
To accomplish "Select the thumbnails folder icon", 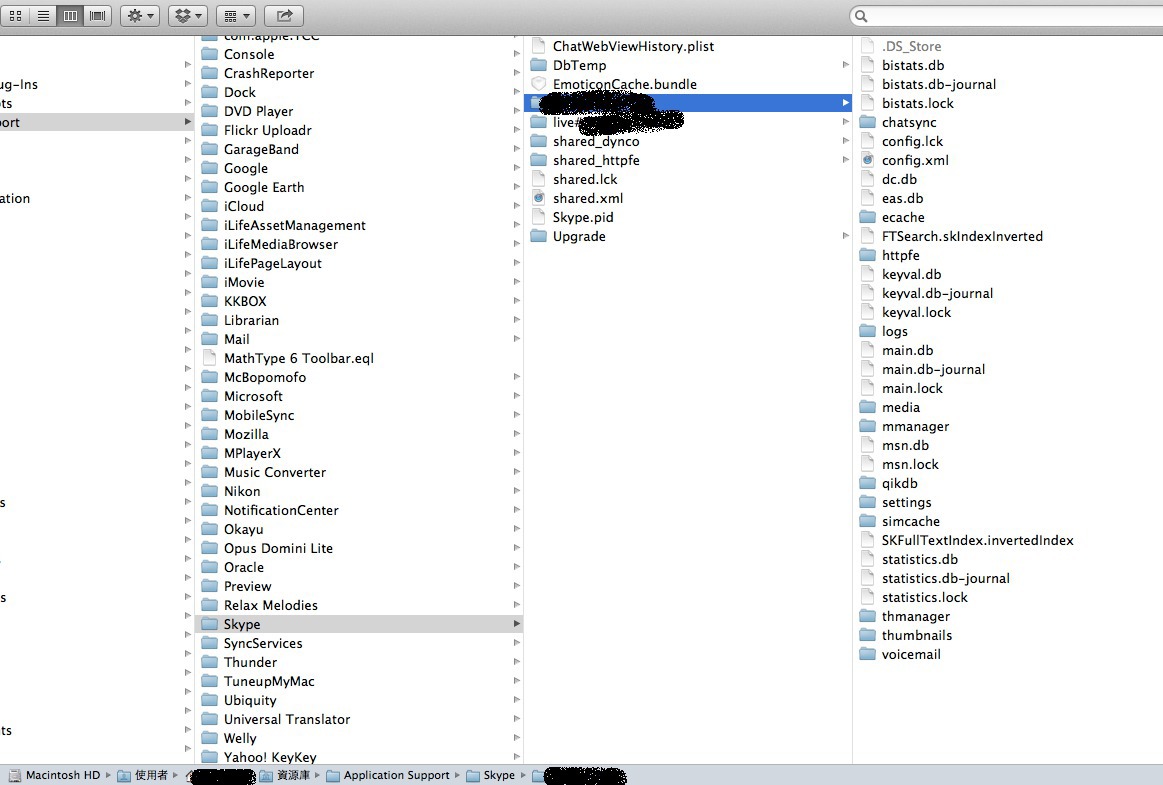I will tap(868, 635).
